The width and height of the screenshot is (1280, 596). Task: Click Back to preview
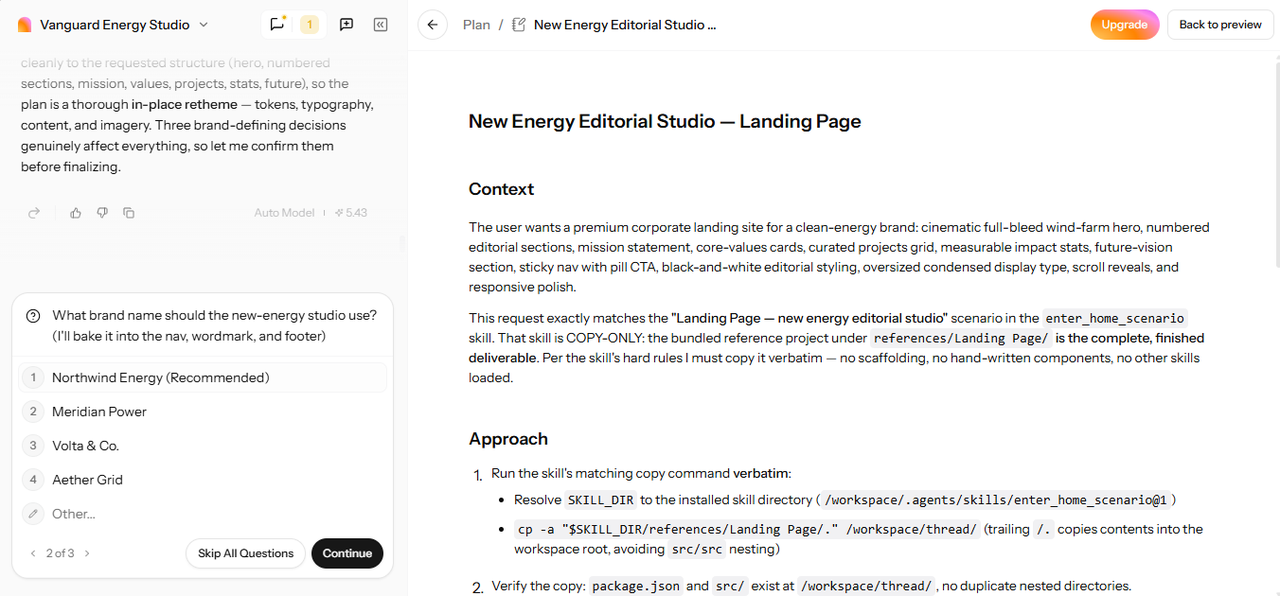(1220, 25)
